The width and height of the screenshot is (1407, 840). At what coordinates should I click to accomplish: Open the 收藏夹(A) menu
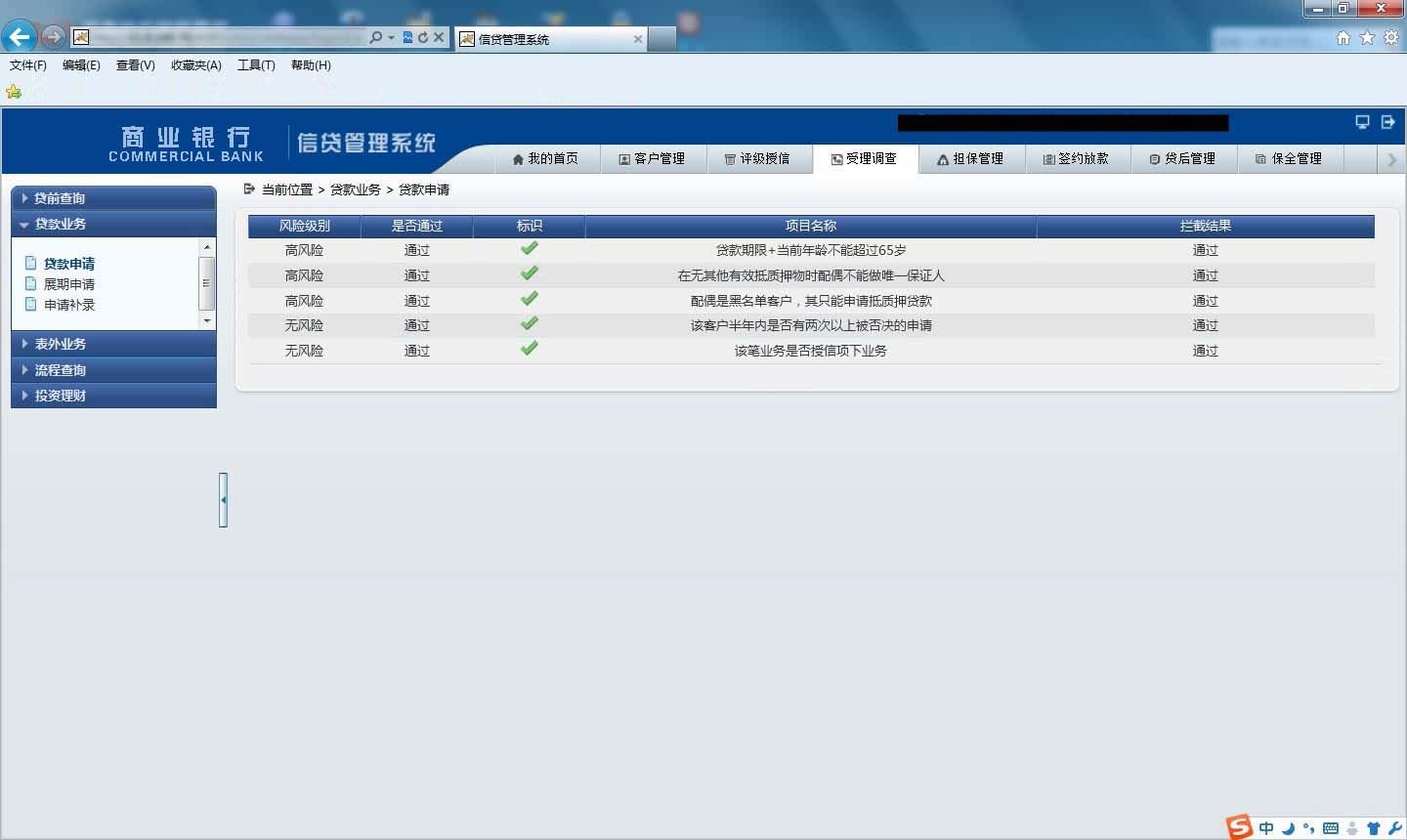(196, 65)
